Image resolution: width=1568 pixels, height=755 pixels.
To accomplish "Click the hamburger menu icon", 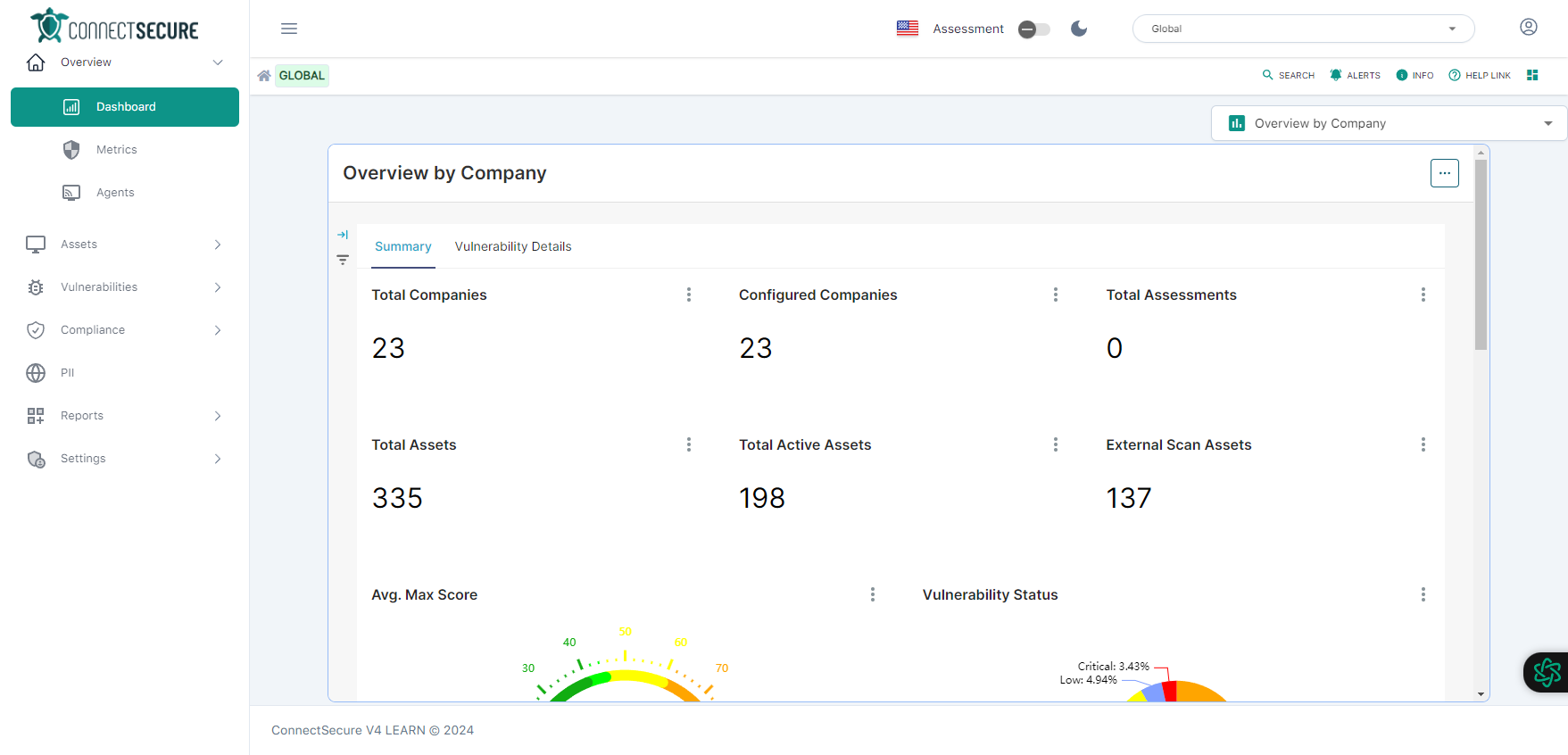I will point(289,29).
